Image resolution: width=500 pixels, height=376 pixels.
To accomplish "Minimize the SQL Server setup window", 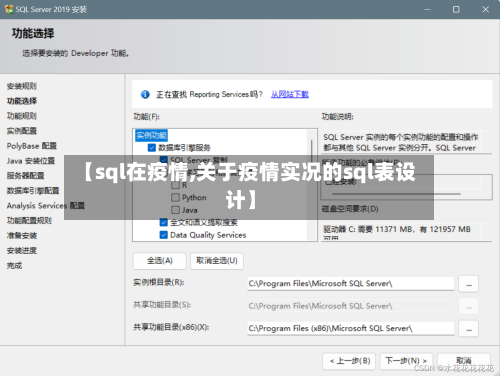I will tap(427, 9).
